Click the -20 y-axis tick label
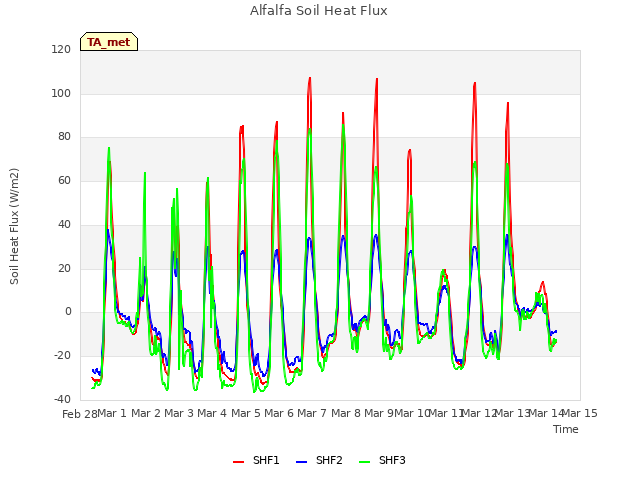Screen dimensions: 640x480 [62, 356]
